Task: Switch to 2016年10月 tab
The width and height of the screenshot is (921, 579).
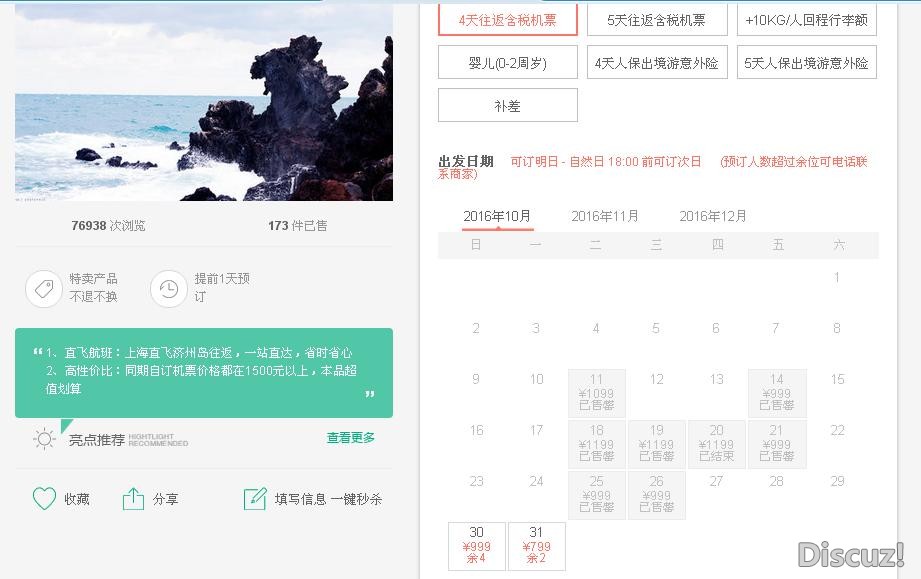Action: (497, 216)
